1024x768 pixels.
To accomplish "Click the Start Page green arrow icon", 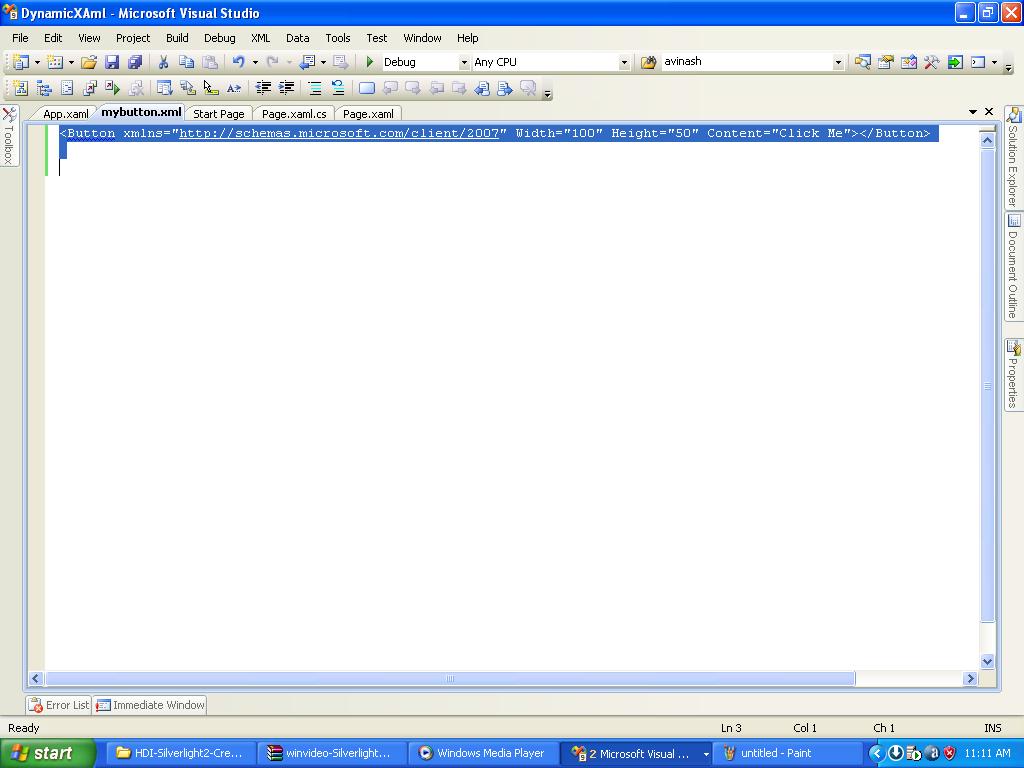I will pos(955,62).
